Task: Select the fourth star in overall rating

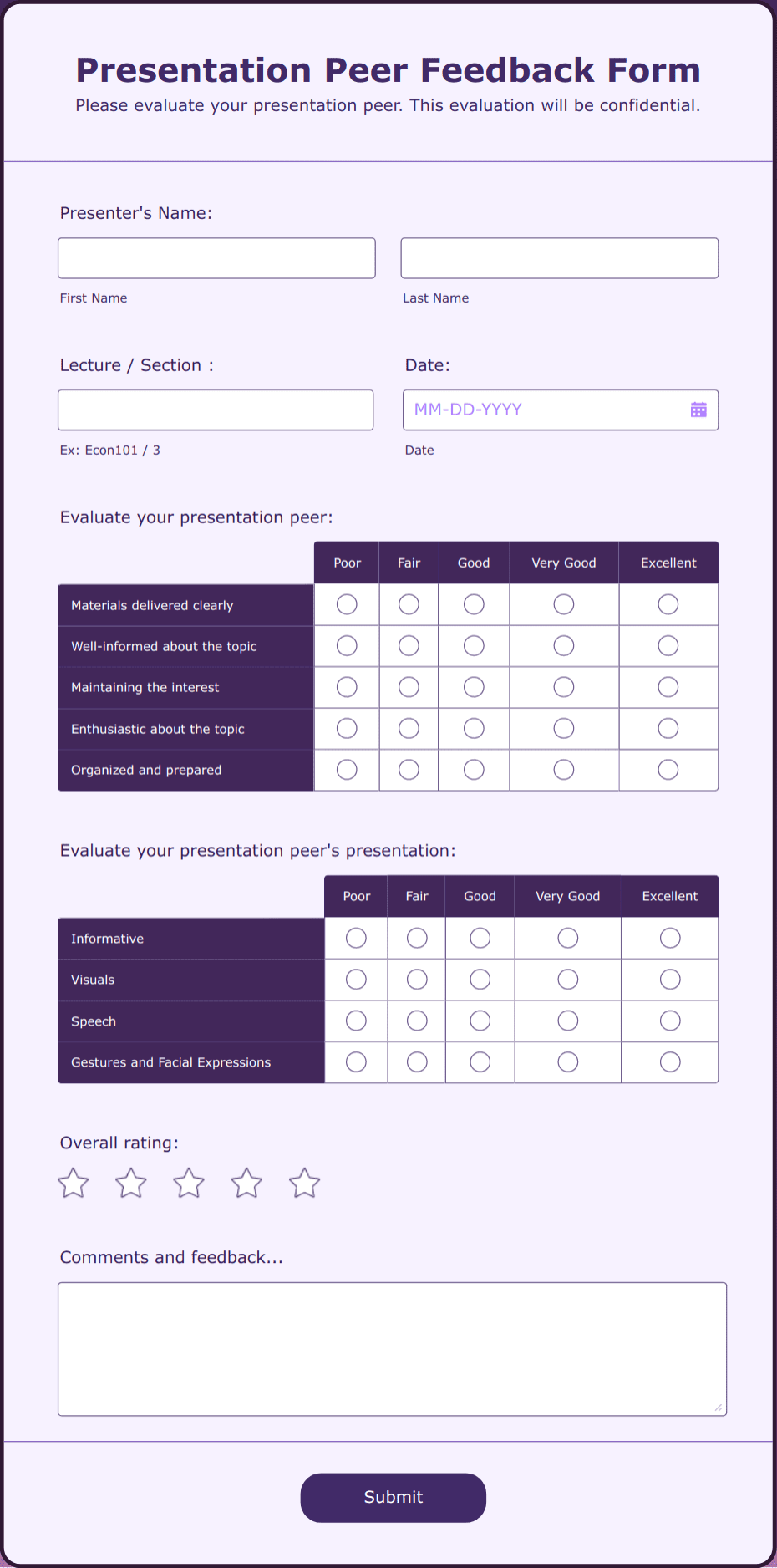Action: click(246, 1183)
